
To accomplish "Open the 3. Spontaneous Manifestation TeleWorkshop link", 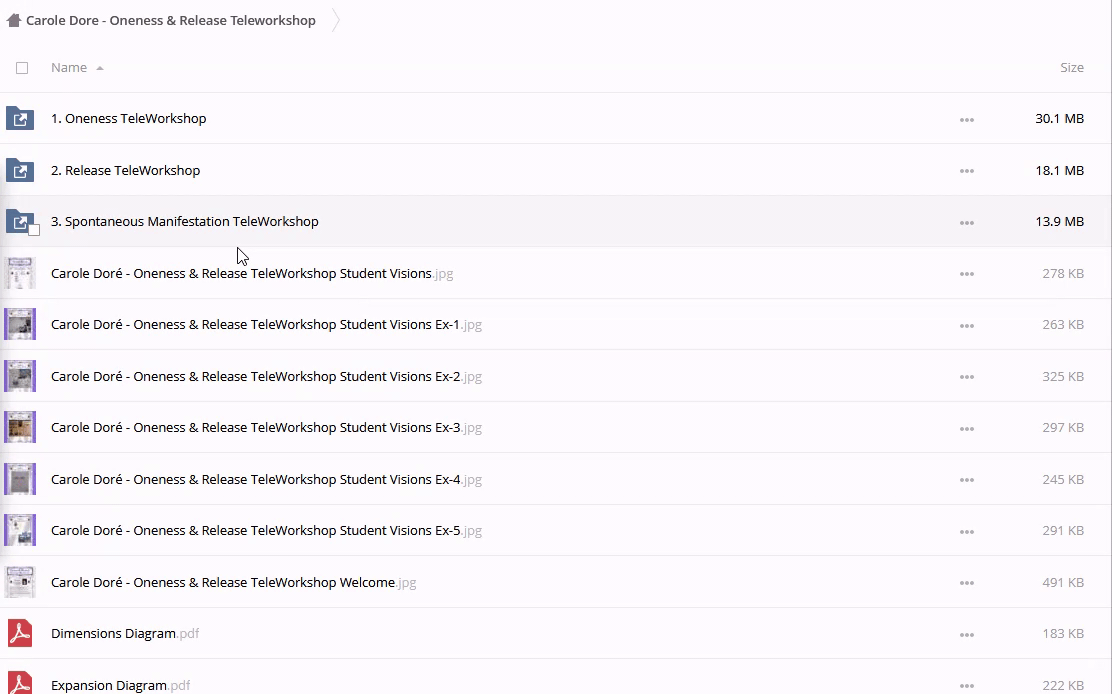I will click(185, 222).
